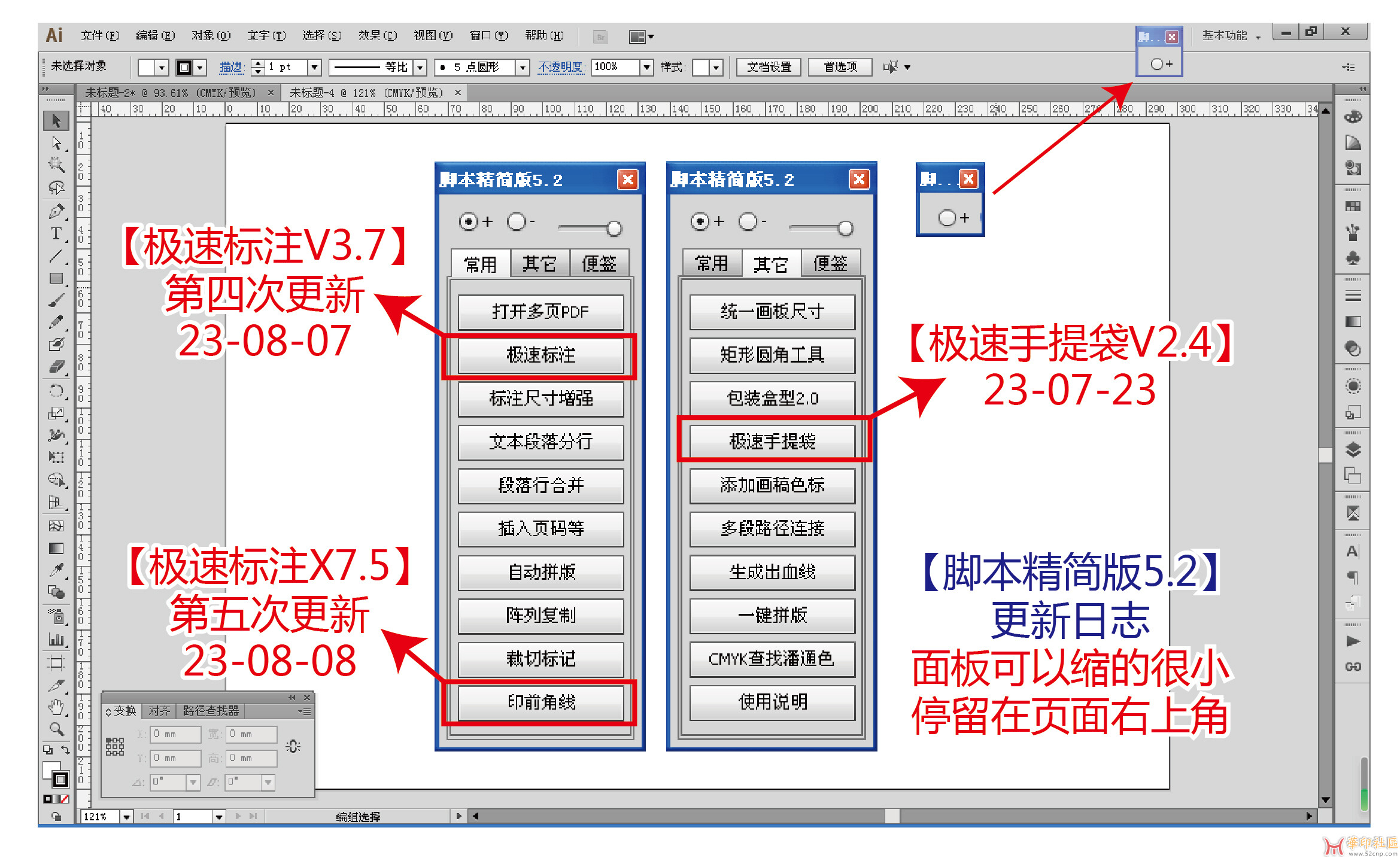Viewport: 1400px width, 858px height.
Task: Select the Pen tool
Action: coord(56,211)
